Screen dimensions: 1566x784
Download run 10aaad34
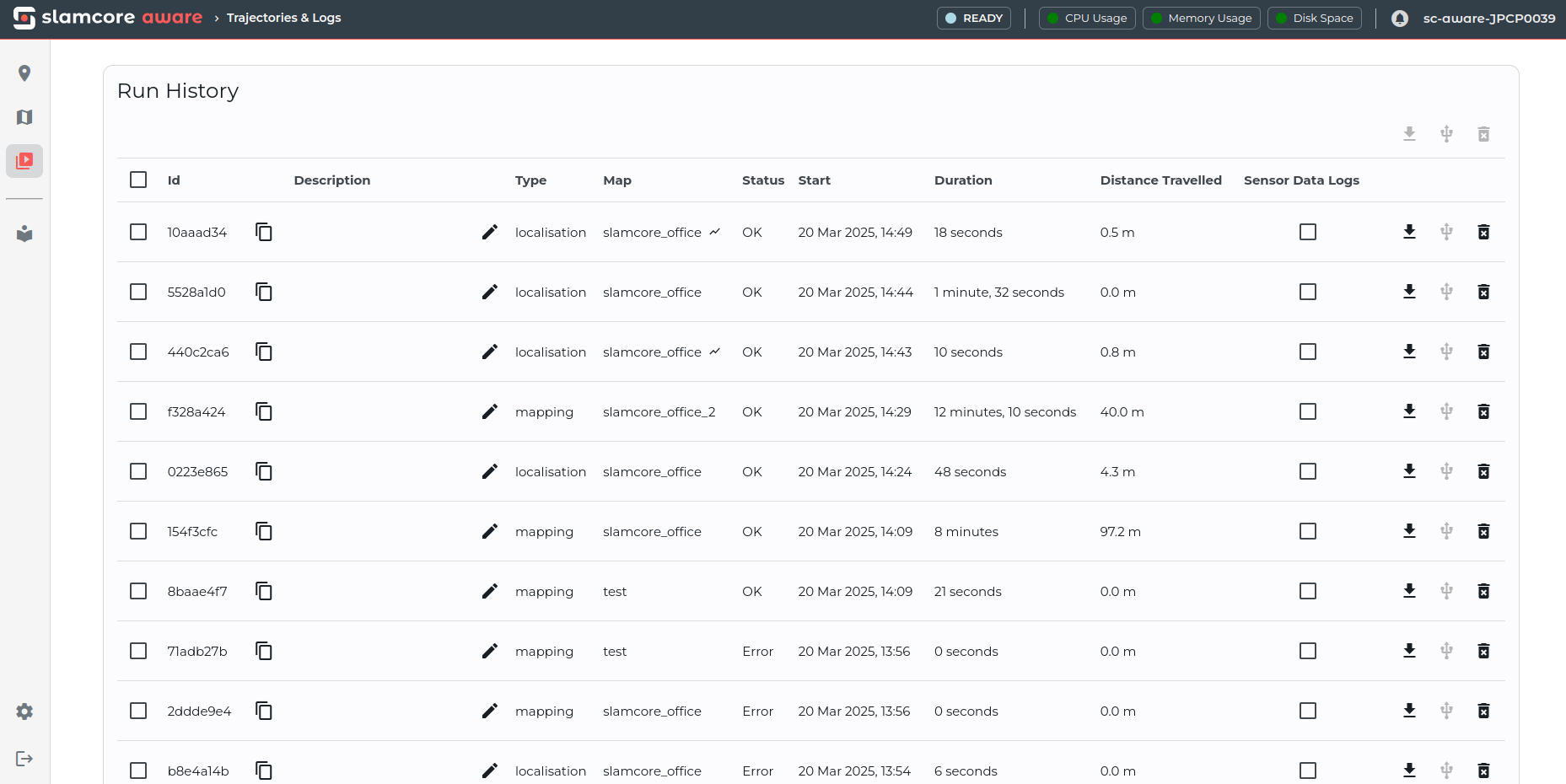coord(1409,232)
